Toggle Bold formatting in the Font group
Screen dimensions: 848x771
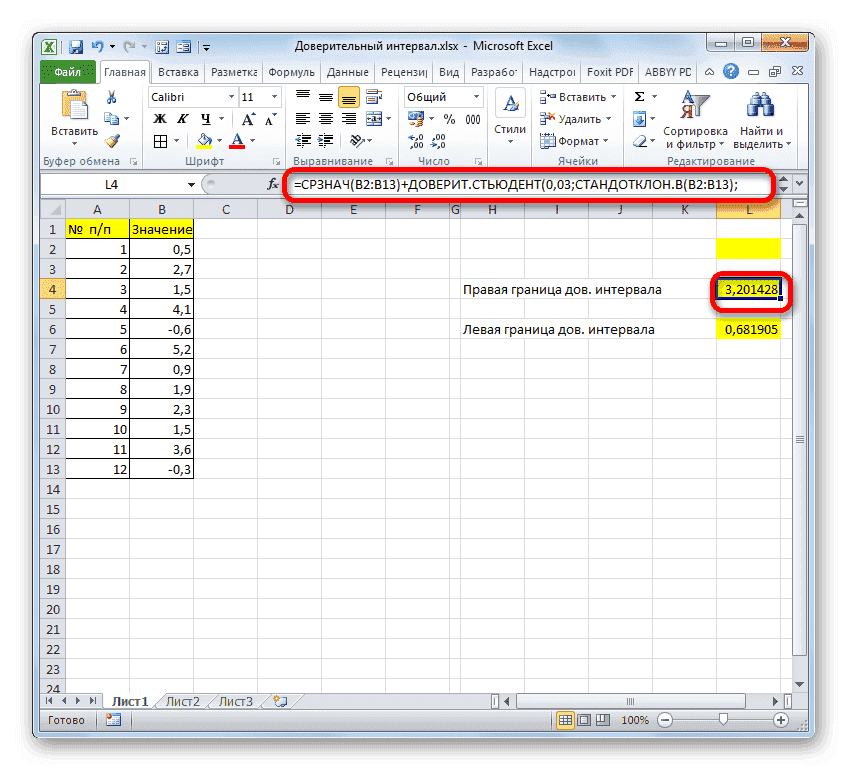[158, 118]
